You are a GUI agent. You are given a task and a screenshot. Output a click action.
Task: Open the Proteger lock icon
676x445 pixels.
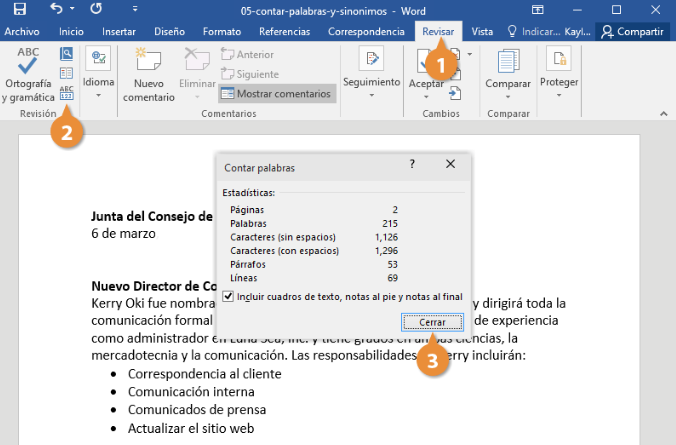pos(559,58)
